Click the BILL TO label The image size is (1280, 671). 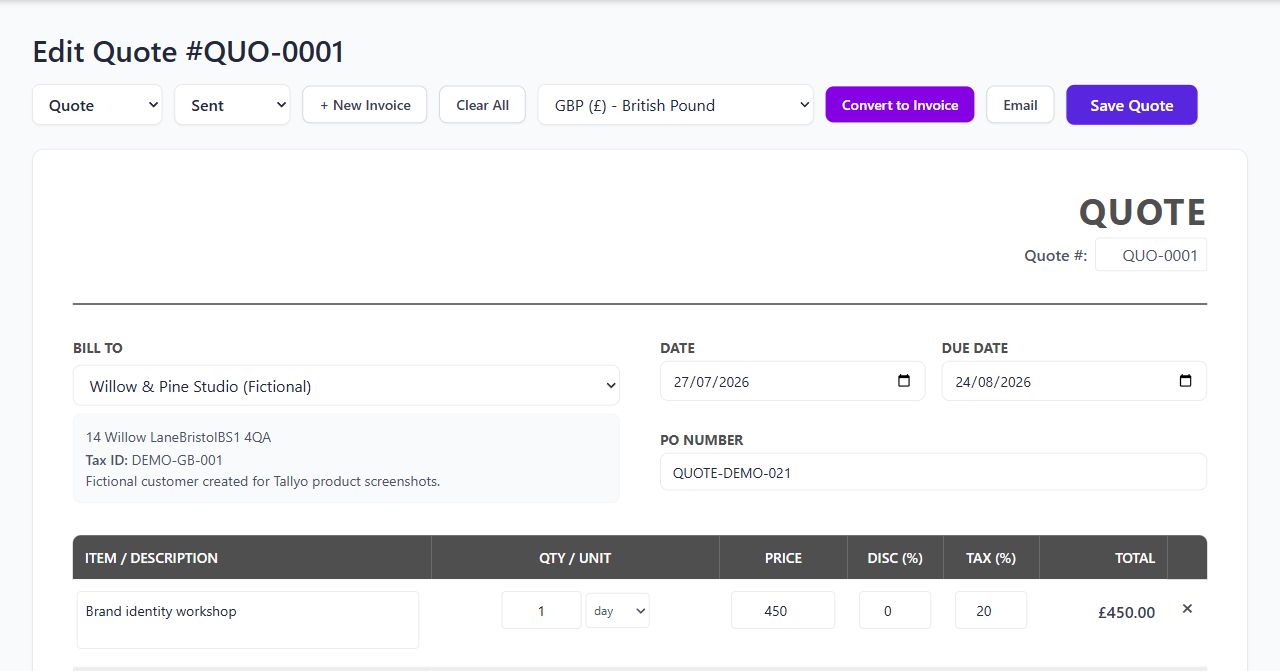(x=98, y=348)
